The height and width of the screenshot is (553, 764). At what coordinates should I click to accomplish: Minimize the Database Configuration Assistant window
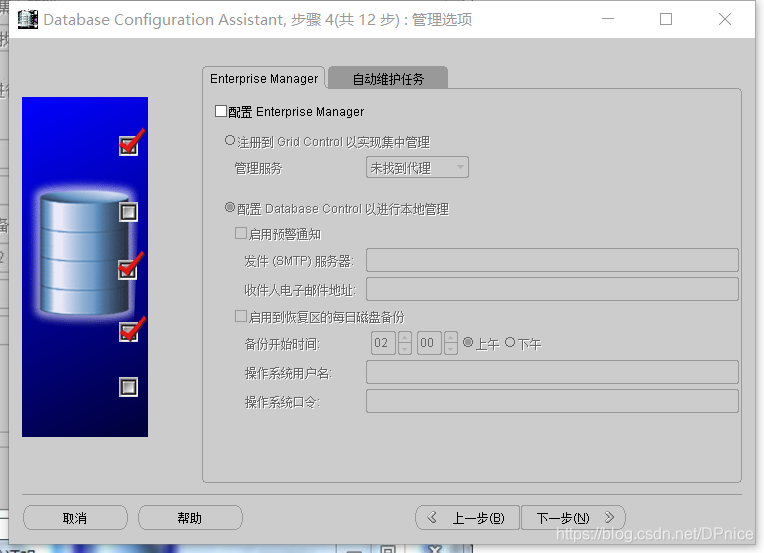click(x=608, y=19)
